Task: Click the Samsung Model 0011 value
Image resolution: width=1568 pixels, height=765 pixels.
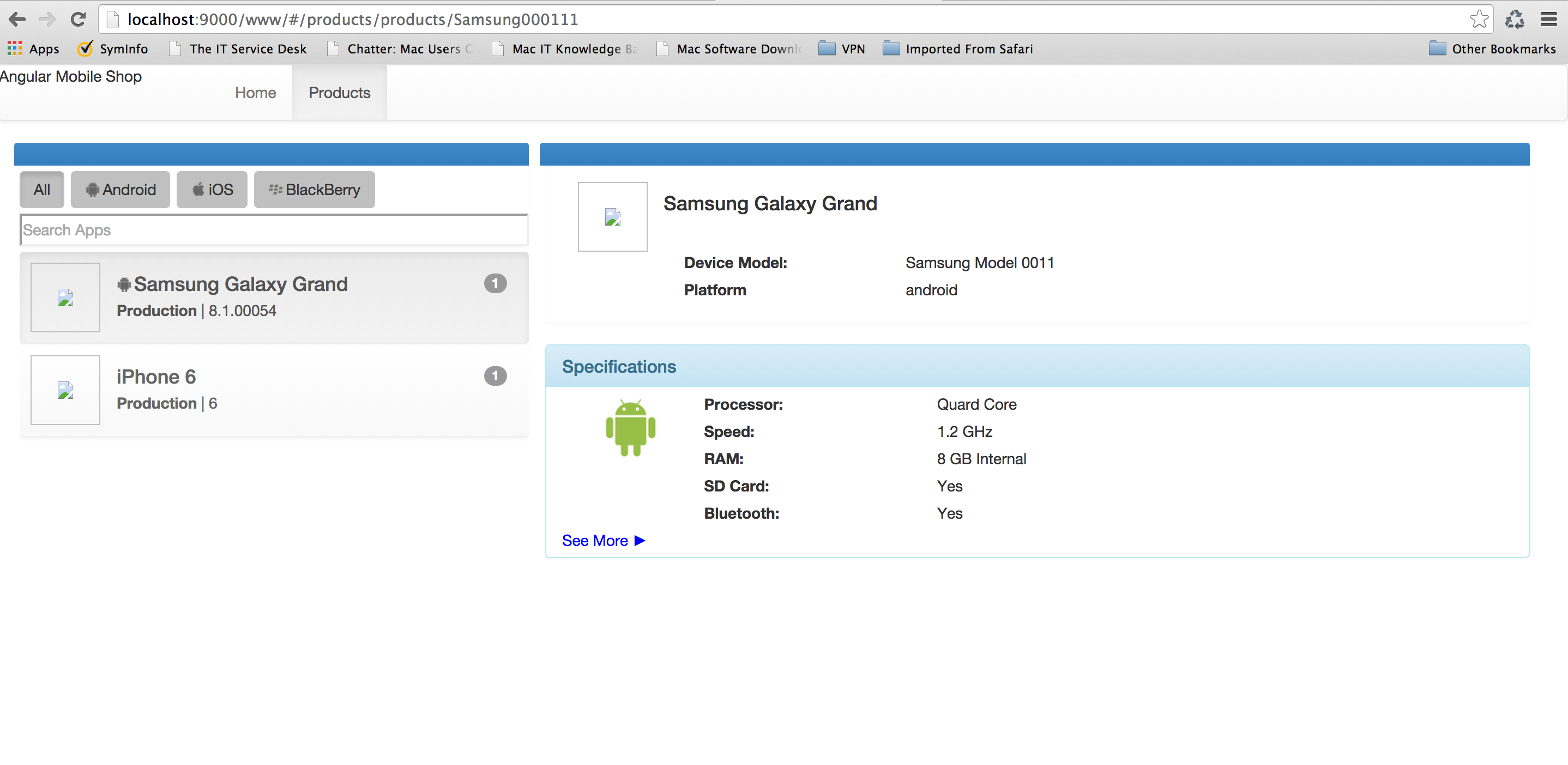Action: 979,263
